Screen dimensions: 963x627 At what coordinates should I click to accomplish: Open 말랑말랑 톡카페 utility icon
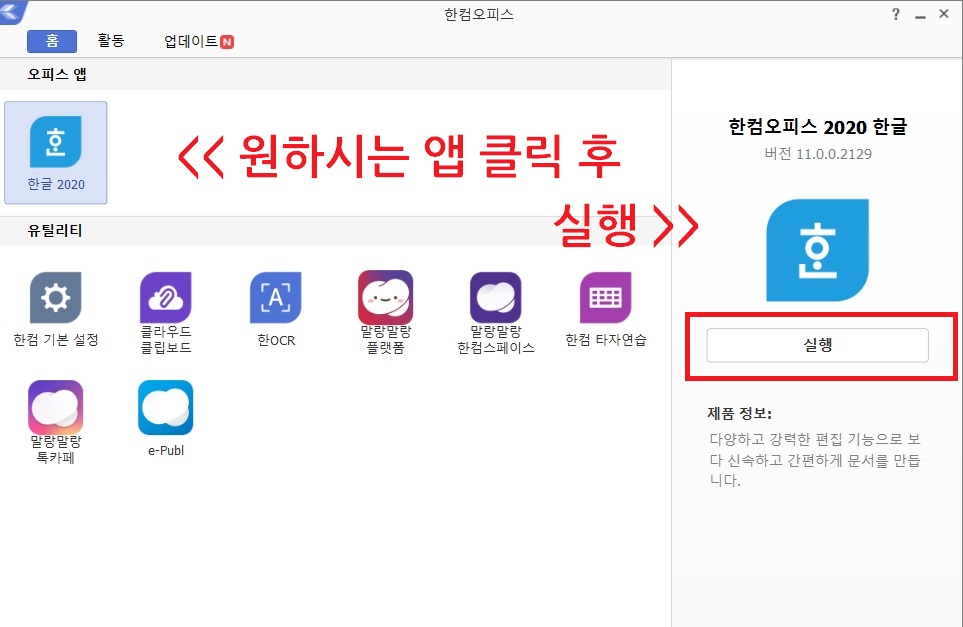click(55, 407)
